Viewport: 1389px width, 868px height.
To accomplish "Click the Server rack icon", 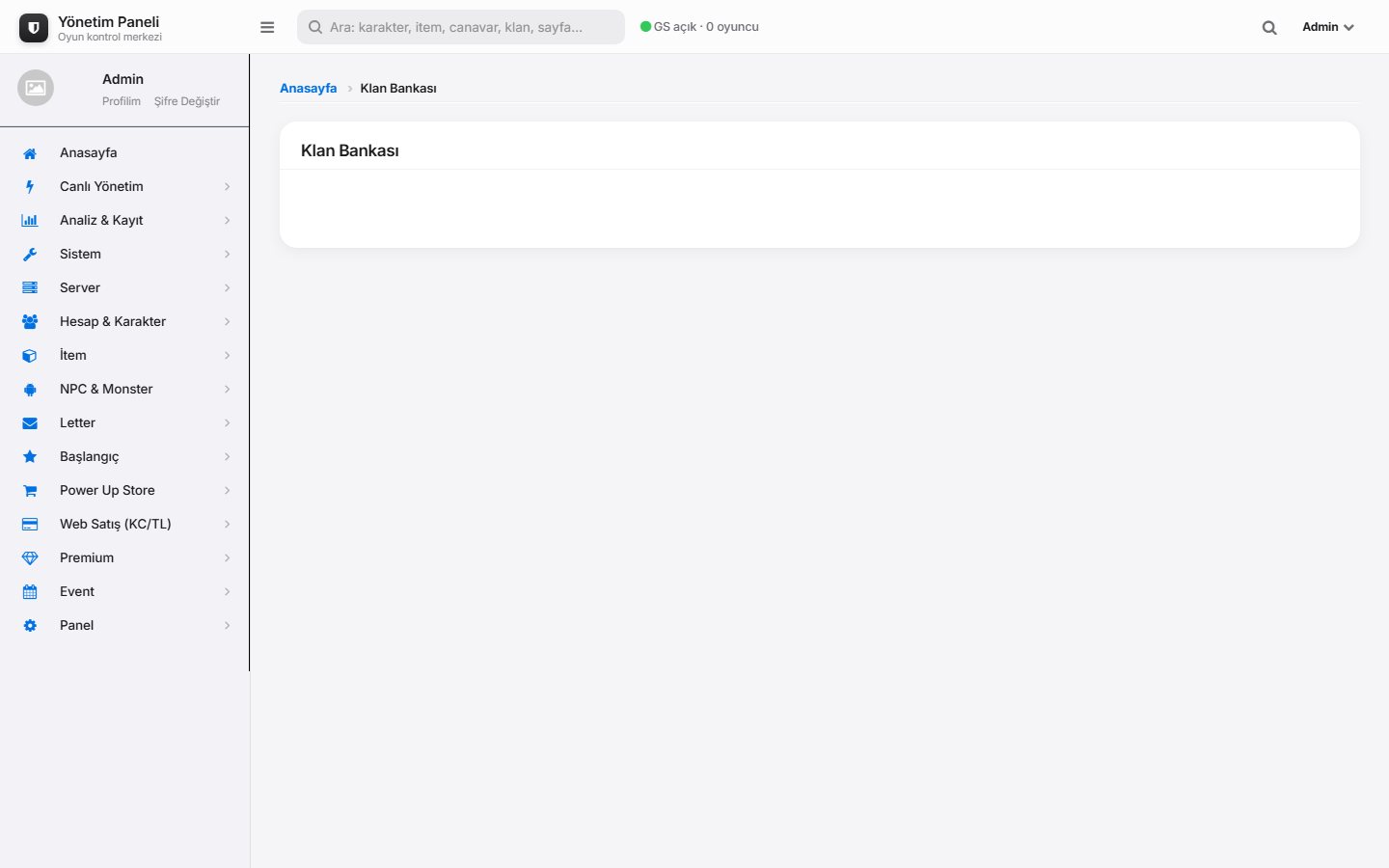I will tap(30, 288).
